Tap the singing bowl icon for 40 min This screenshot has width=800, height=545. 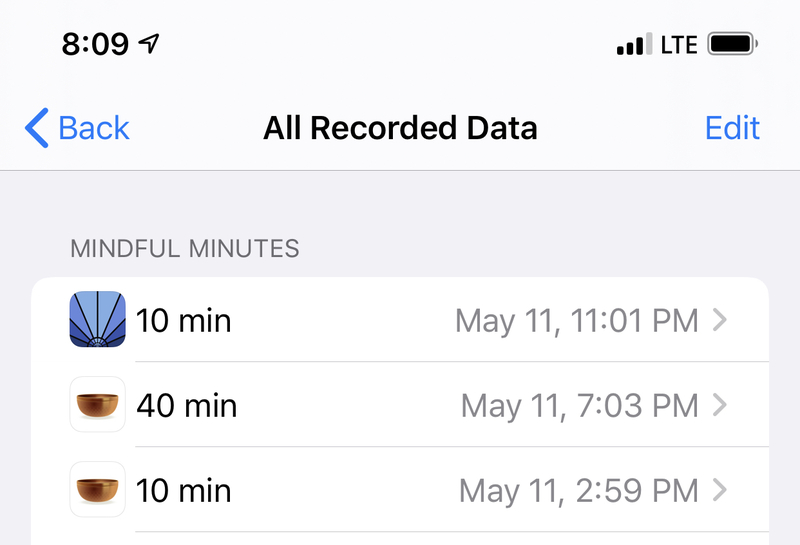97,404
